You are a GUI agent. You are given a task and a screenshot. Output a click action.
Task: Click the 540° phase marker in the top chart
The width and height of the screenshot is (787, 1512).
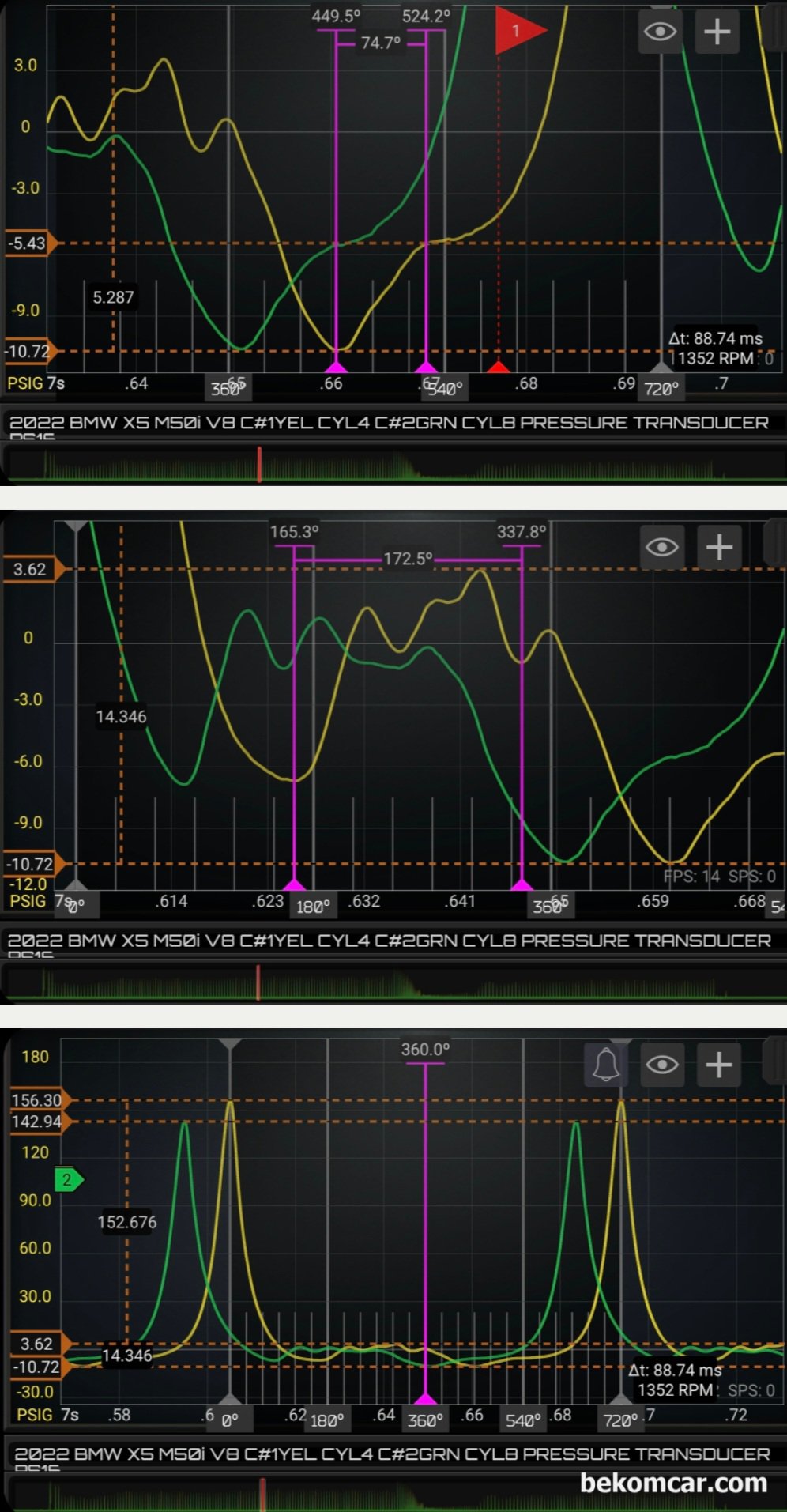[x=445, y=388]
